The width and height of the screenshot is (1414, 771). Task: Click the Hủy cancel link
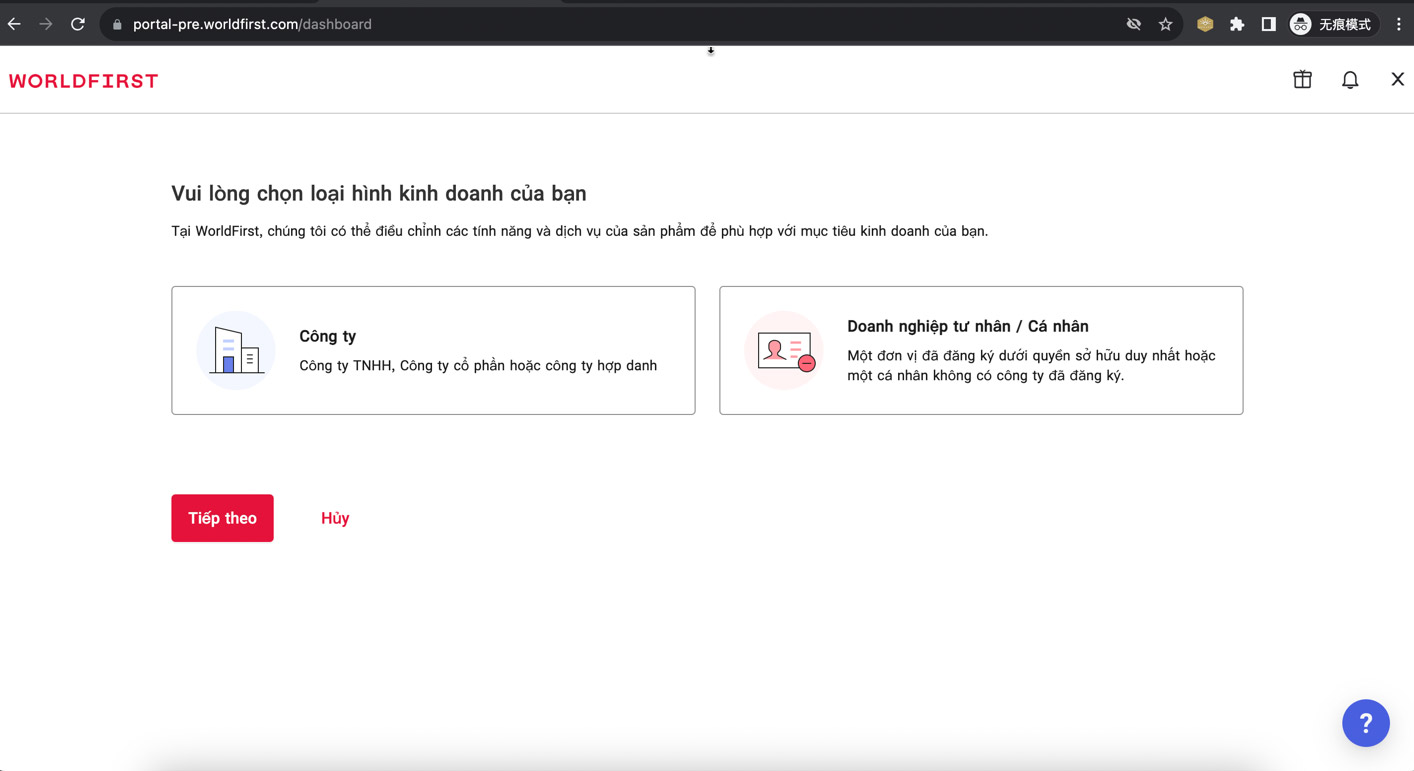335,518
